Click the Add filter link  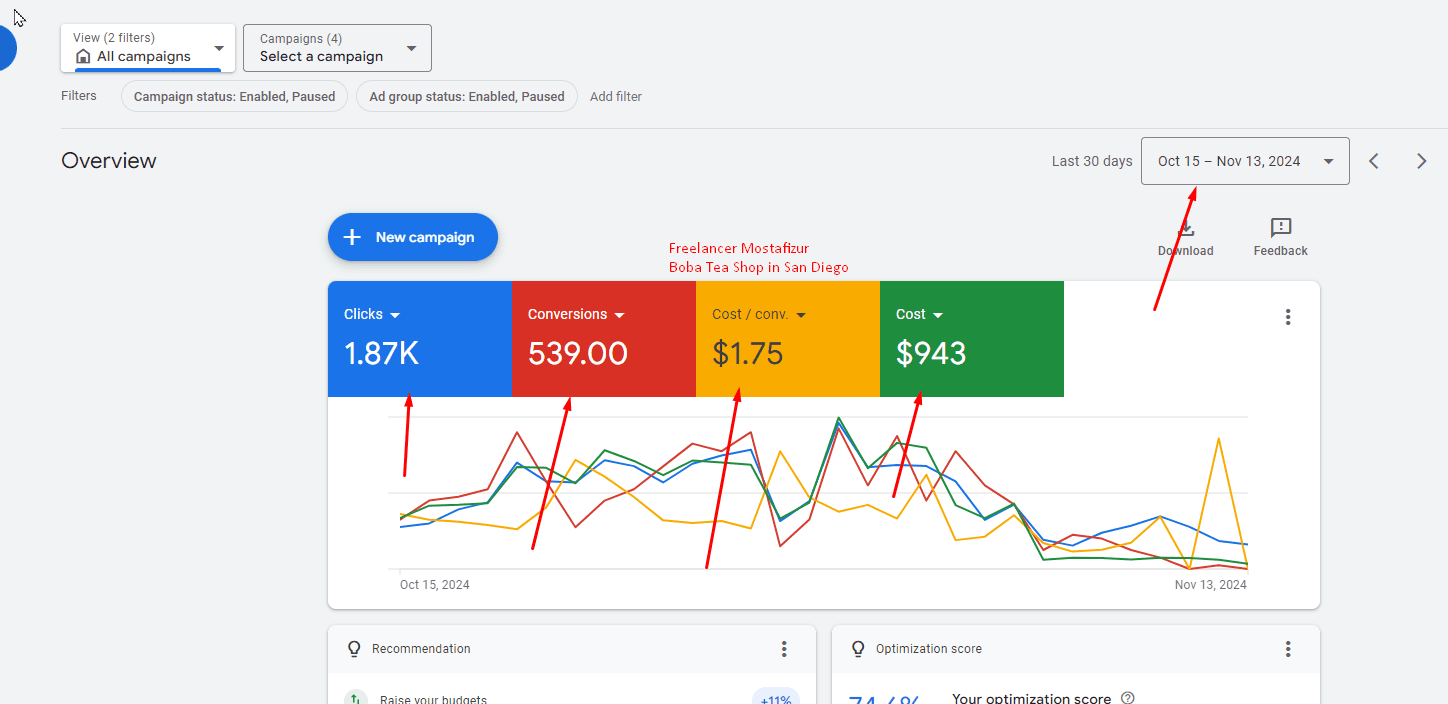[616, 97]
